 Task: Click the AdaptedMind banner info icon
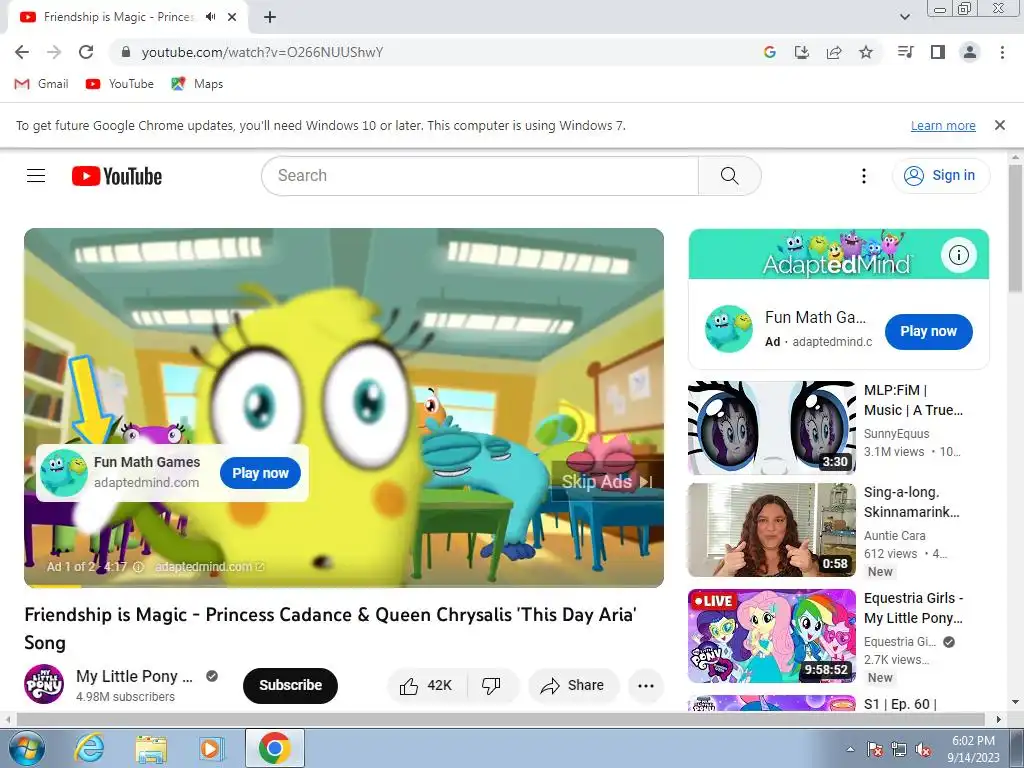click(x=959, y=255)
